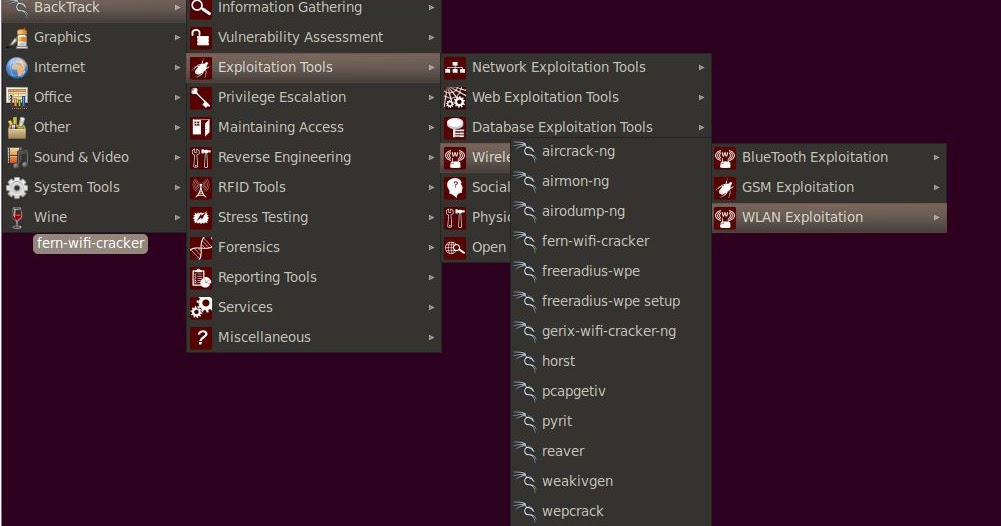This screenshot has height=526, width=1001.
Task: Click the Services gears icon
Action: [201, 307]
